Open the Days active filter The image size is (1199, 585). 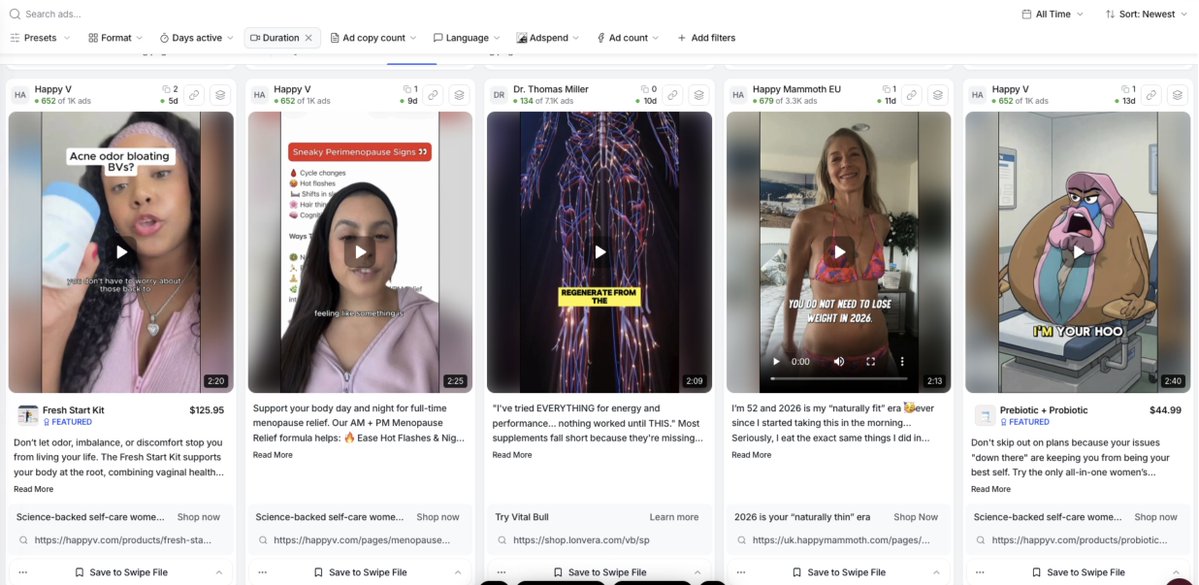tap(197, 37)
